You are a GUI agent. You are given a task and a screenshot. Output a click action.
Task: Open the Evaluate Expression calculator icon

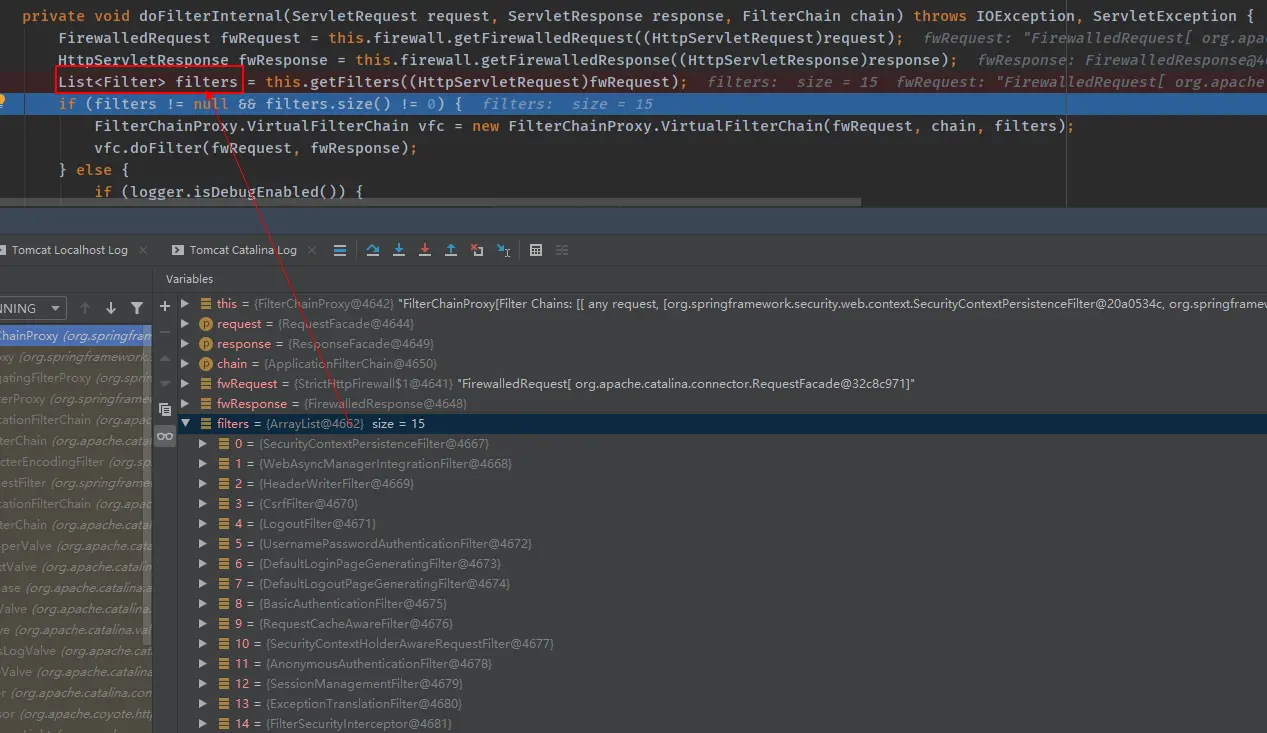536,250
